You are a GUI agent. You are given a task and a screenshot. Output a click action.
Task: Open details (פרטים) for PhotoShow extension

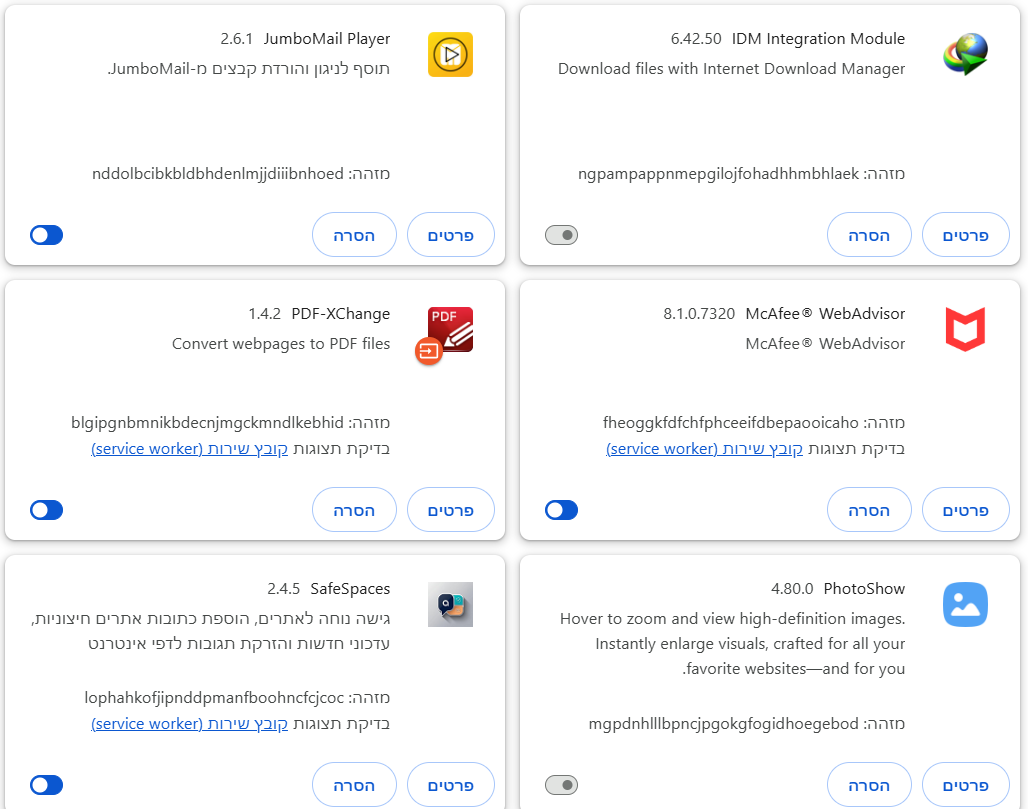[x=965, y=785]
